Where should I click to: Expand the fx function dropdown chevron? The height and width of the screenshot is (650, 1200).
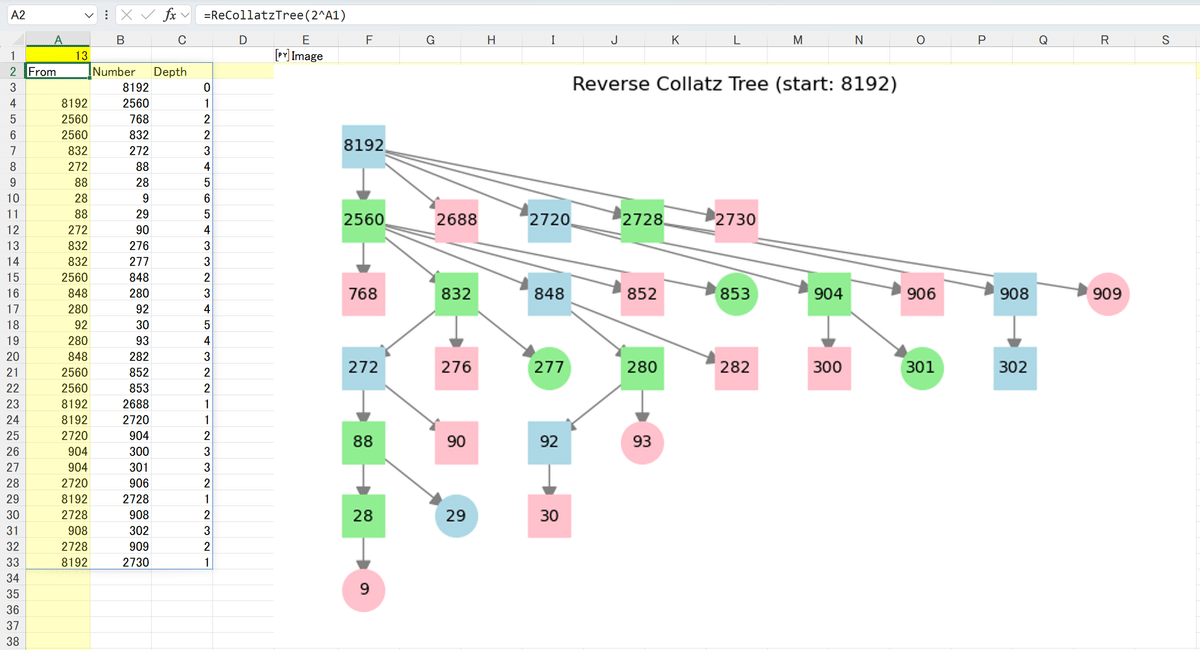(x=186, y=14)
